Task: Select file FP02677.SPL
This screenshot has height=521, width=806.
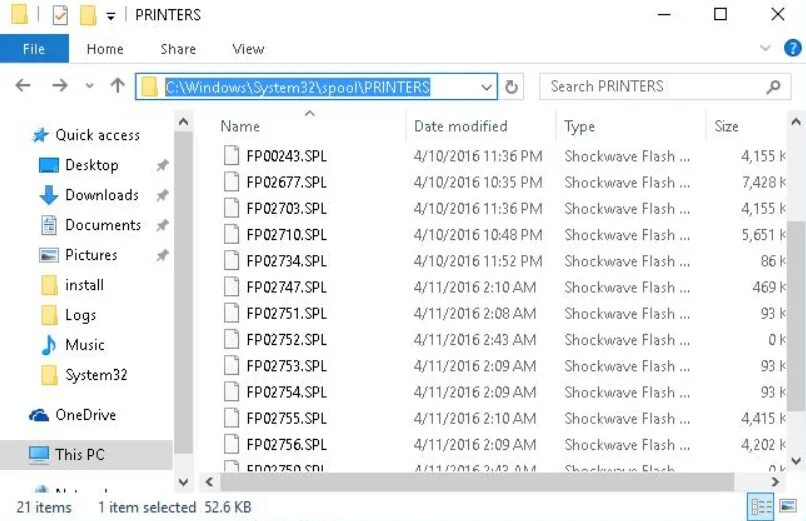Action: click(x=286, y=182)
